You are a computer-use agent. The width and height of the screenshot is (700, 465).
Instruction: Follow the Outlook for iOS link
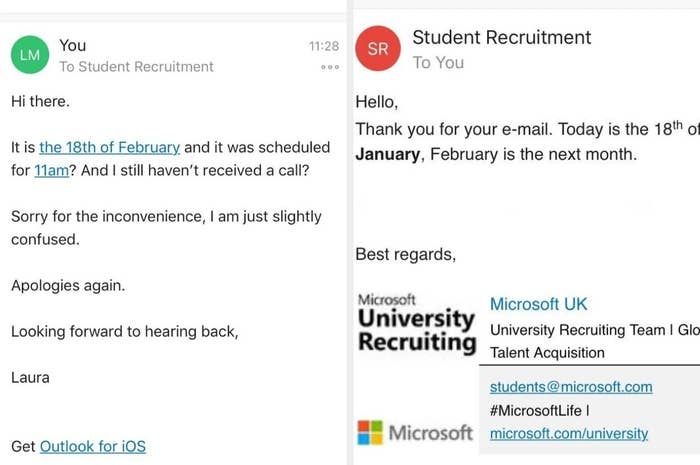point(93,446)
